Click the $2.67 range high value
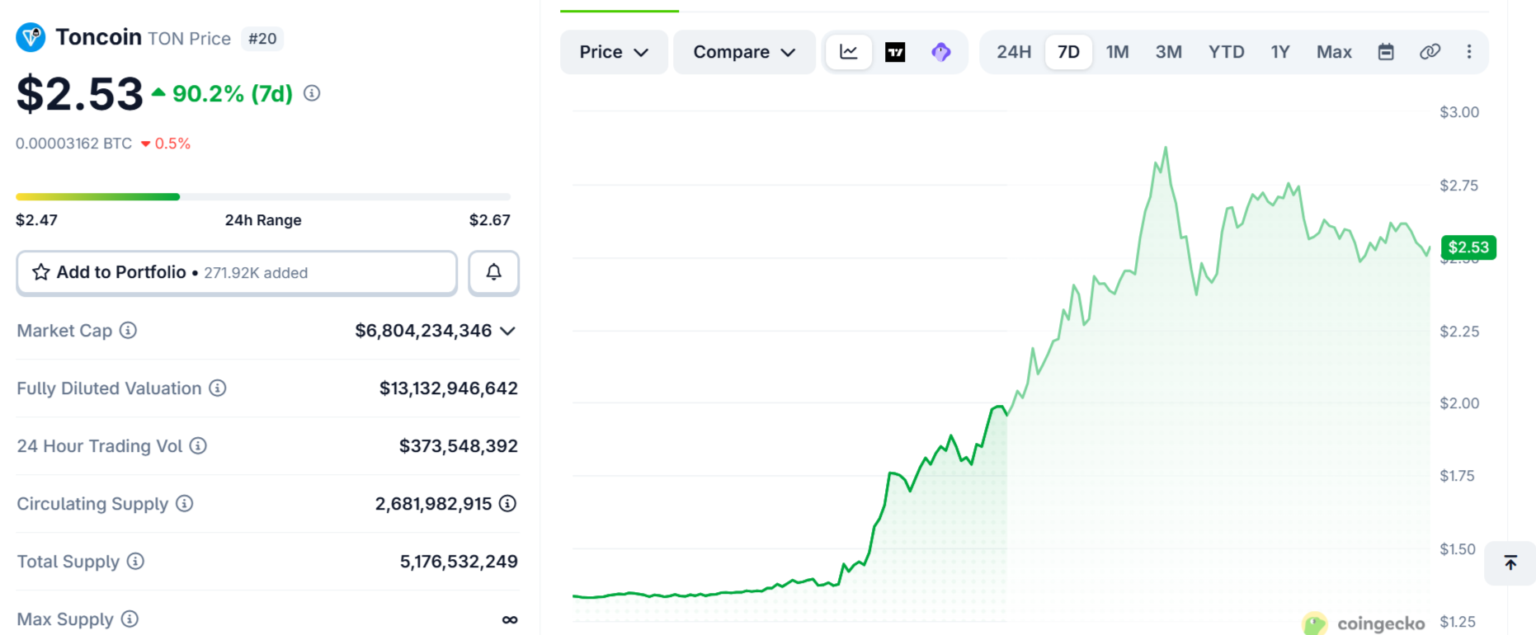1536x635 pixels. (490, 220)
